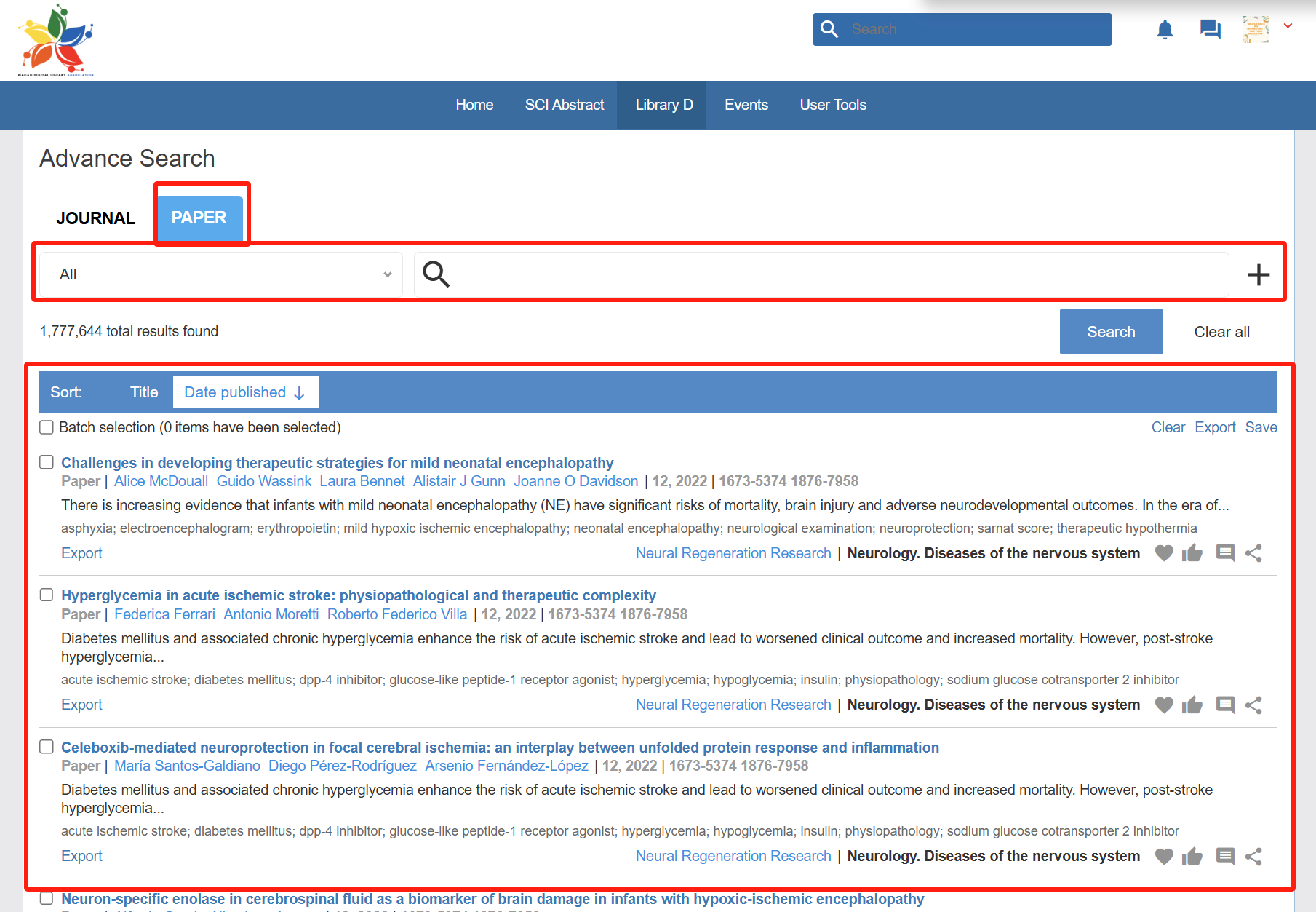This screenshot has height=912, width=1316.
Task: Share the neonatal encephalopathy paper
Action: (1253, 553)
